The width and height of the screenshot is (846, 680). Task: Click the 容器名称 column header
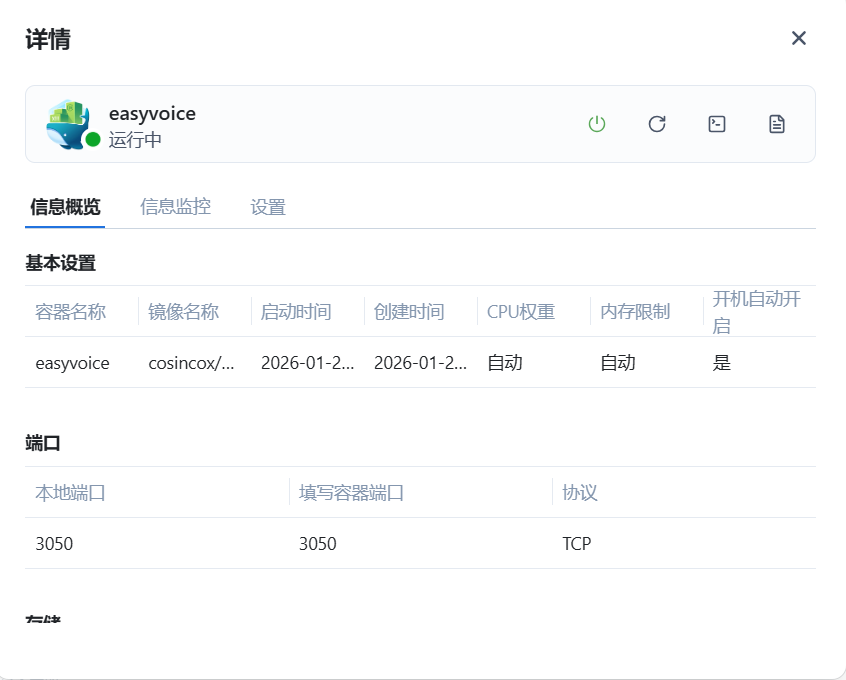coord(70,311)
